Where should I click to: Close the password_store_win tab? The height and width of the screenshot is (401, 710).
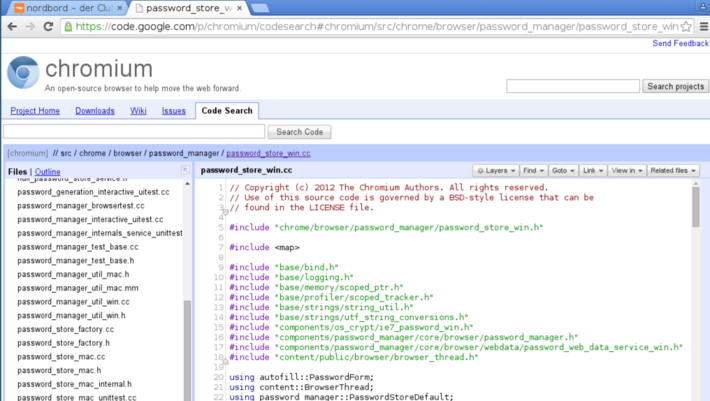(240, 8)
